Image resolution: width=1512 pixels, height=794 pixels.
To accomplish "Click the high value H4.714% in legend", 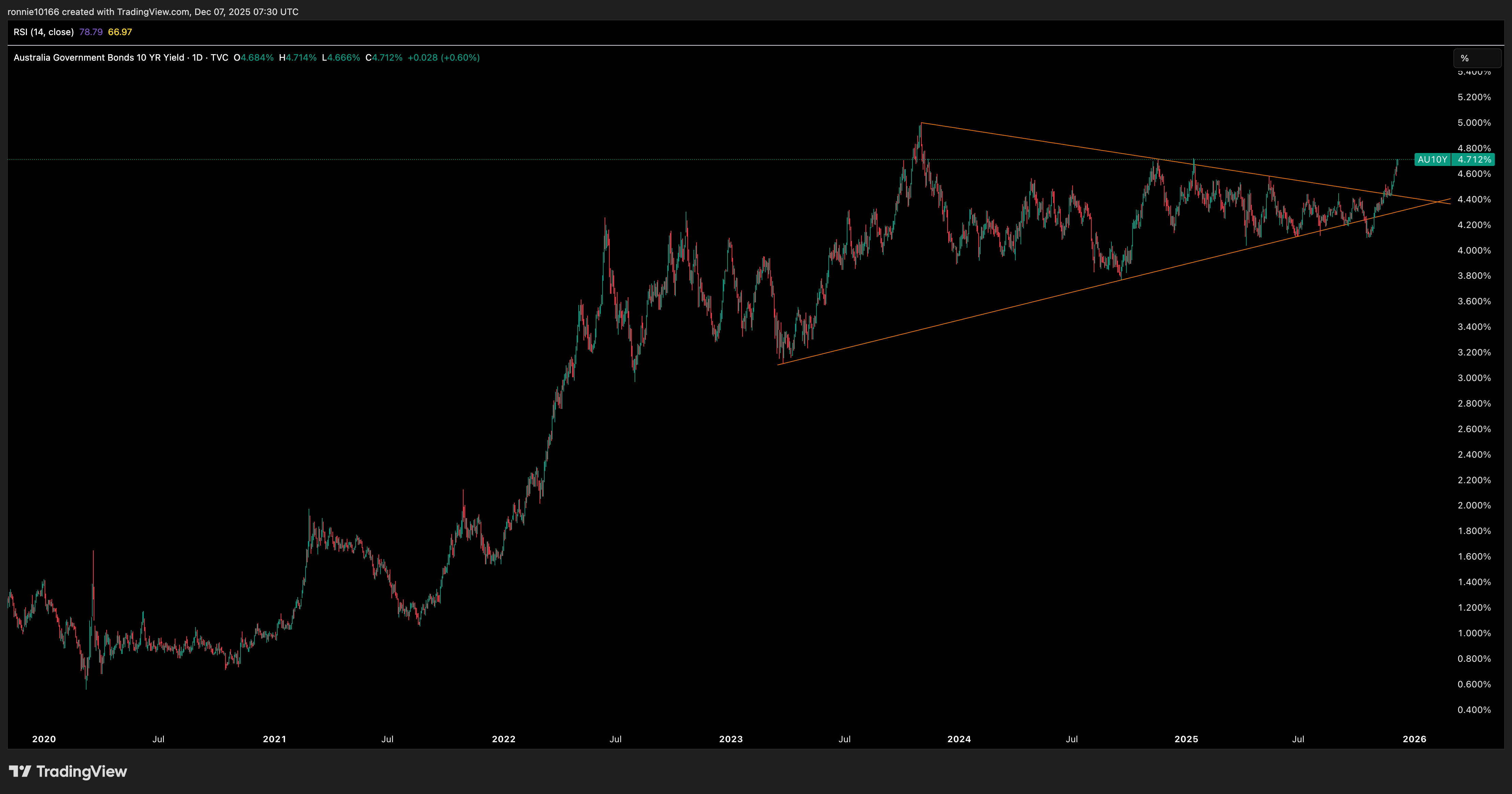I will point(298,58).
